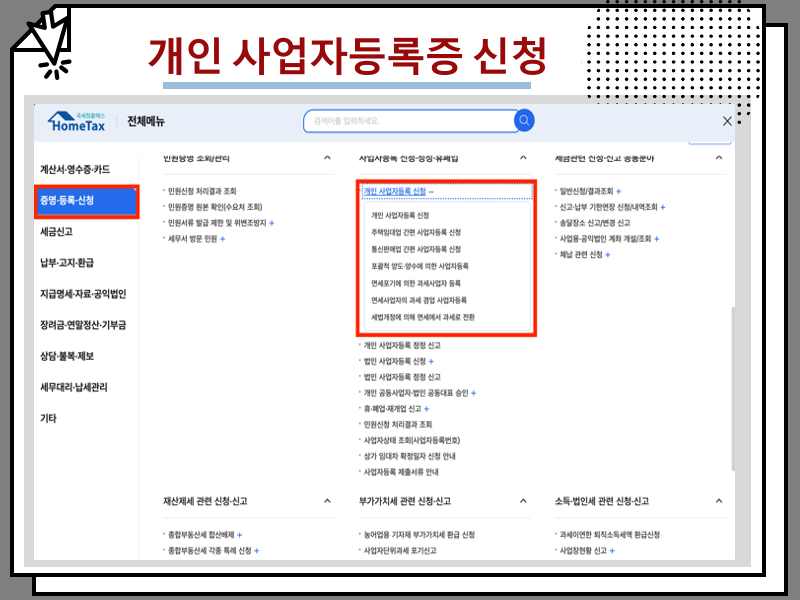Expand the plus next to 일반신청/결과조회

tap(618, 191)
